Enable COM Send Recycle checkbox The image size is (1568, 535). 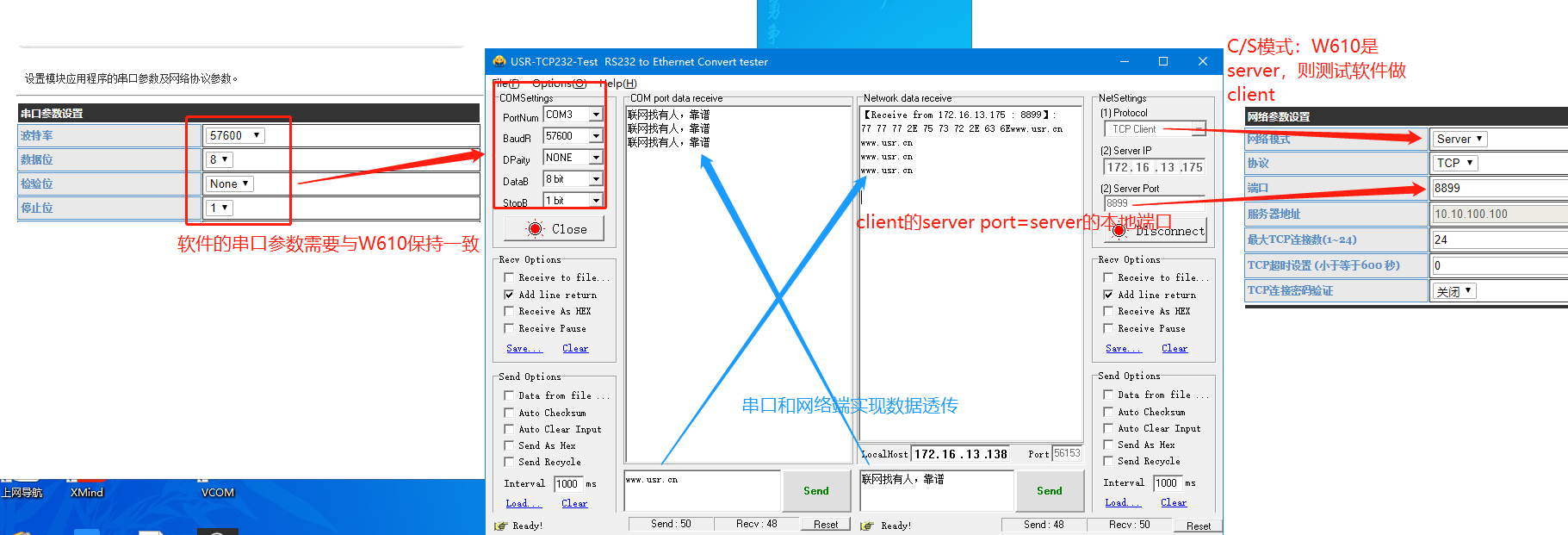[x=509, y=462]
